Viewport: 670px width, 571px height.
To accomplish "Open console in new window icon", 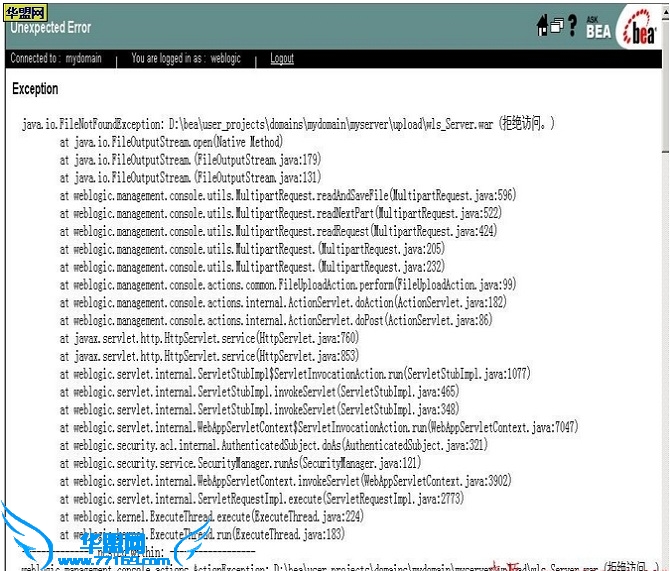I will pos(557,27).
